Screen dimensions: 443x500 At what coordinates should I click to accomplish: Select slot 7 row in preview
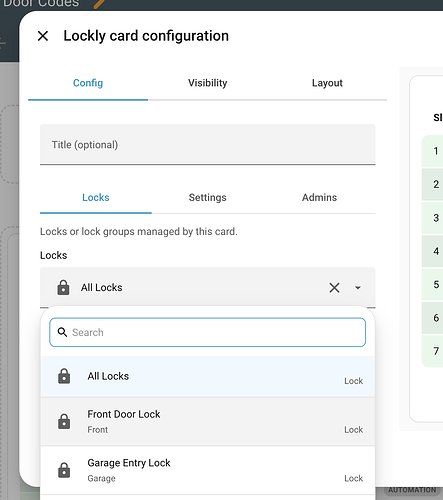(x=433, y=351)
